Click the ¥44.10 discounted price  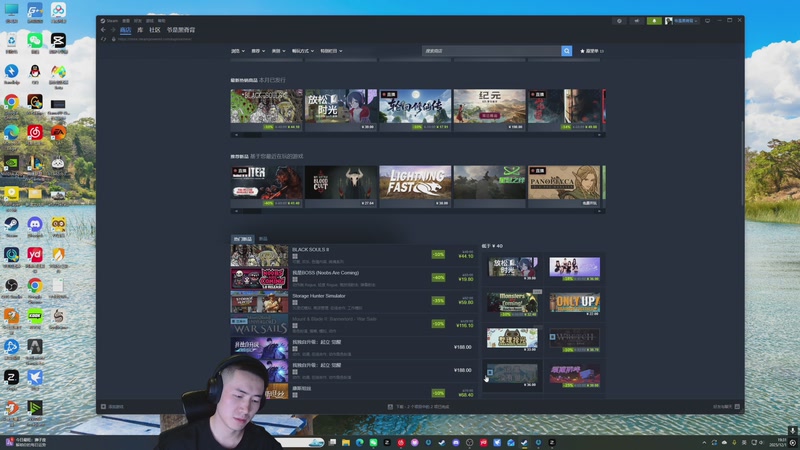[x=465, y=256]
